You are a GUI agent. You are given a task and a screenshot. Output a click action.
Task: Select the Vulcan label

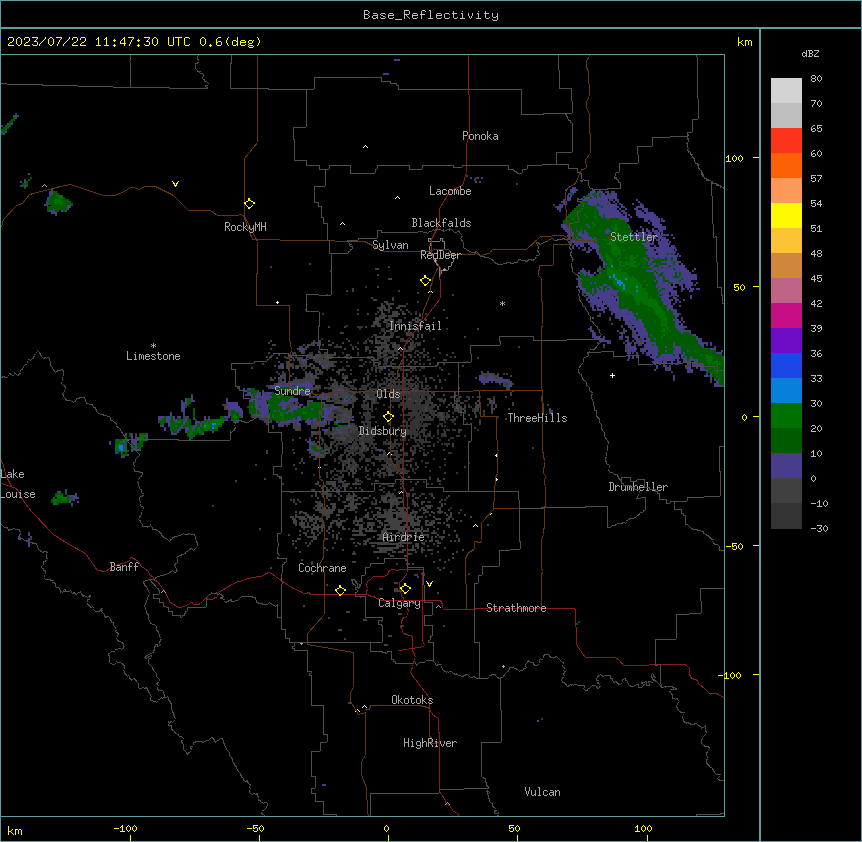click(x=542, y=792)
